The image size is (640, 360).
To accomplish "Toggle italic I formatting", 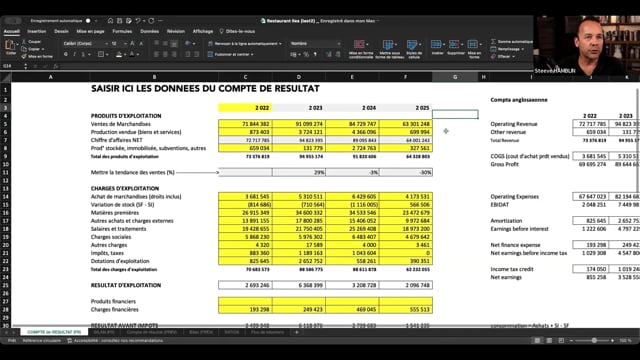I will click(74, 54).
